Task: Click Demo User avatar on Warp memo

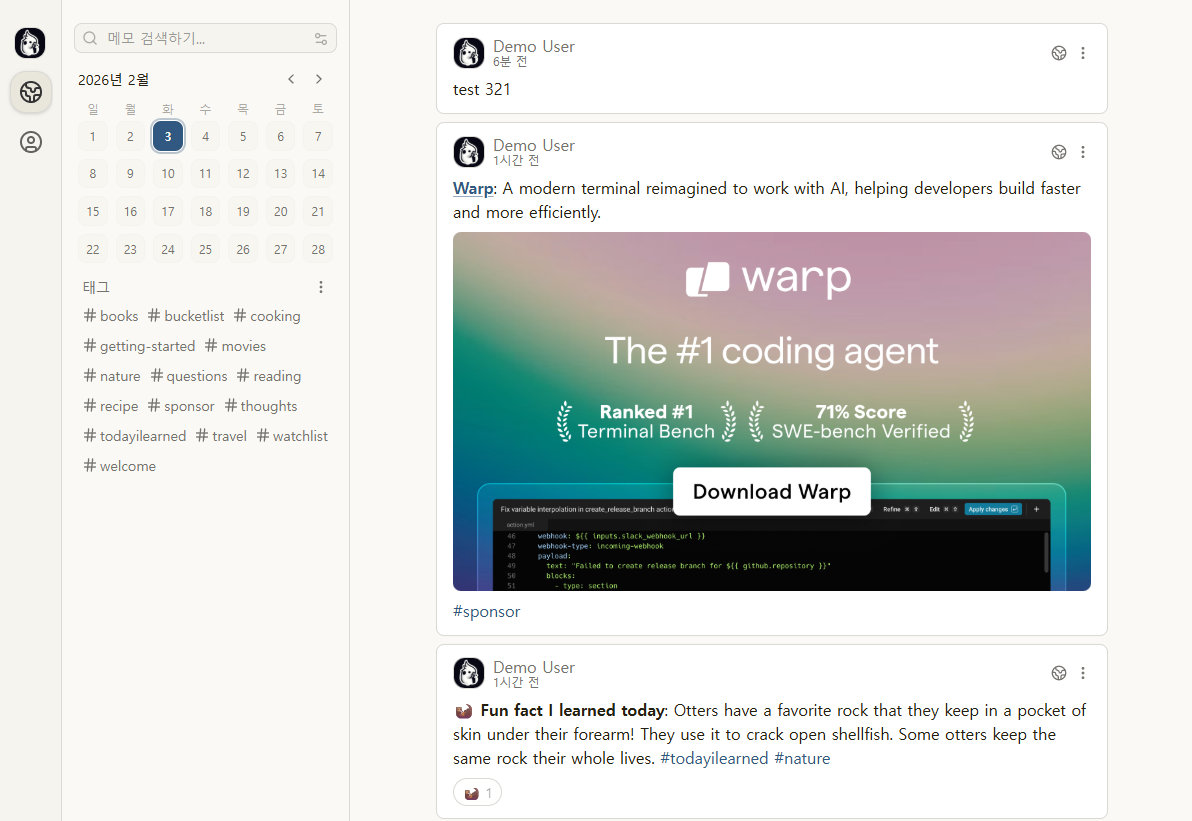Action: click(x=469, y=152)
